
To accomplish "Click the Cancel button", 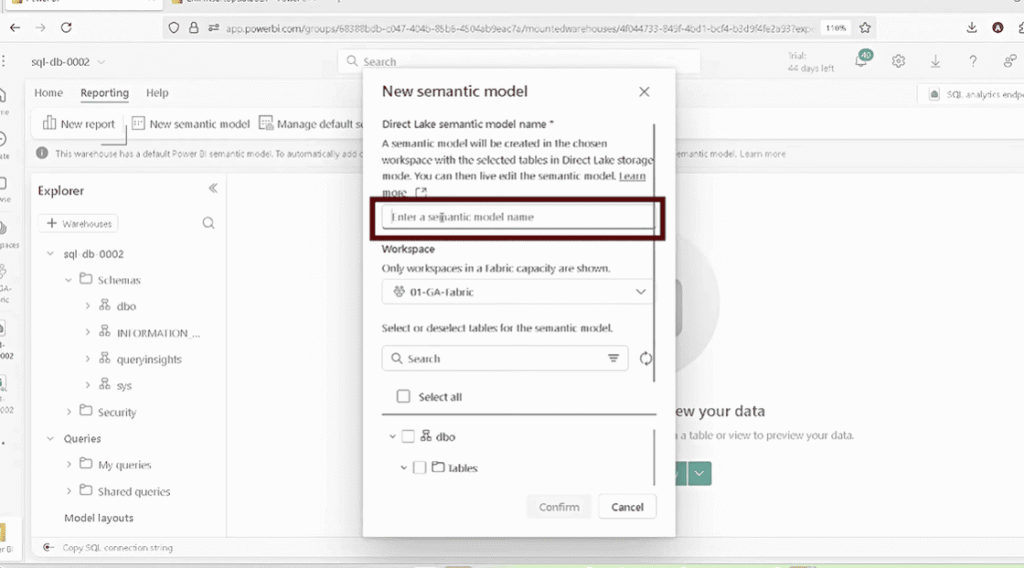I will point(627,507).
